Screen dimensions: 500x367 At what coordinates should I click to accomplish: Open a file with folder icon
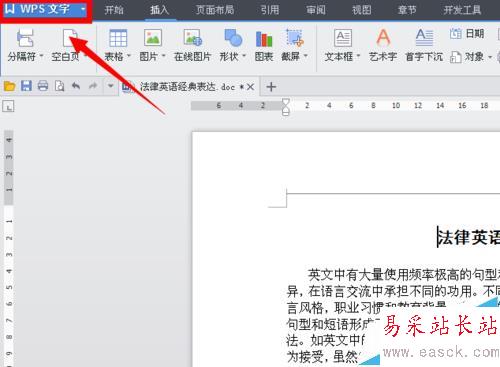[10, 86]
